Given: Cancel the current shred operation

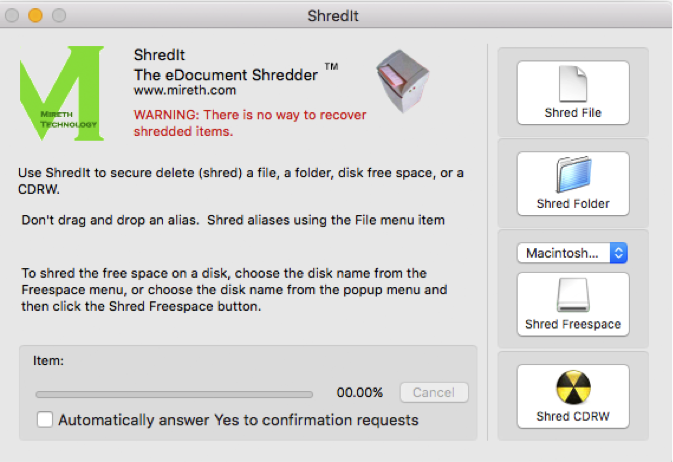Looking at the screenshot, I should pyautogui.click(x=433, y=393).
